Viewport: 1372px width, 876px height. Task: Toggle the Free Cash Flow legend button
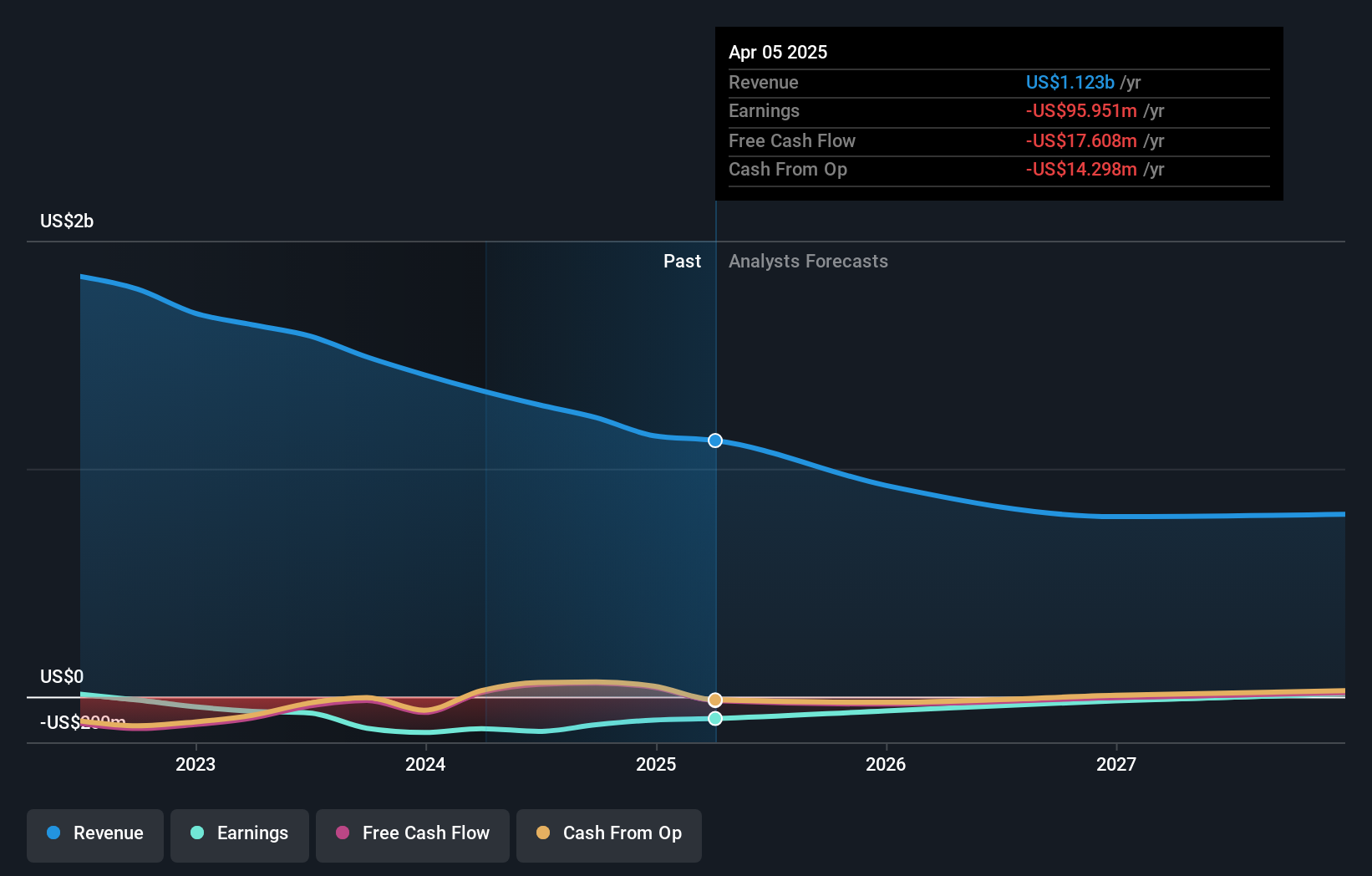click(413, 835)
